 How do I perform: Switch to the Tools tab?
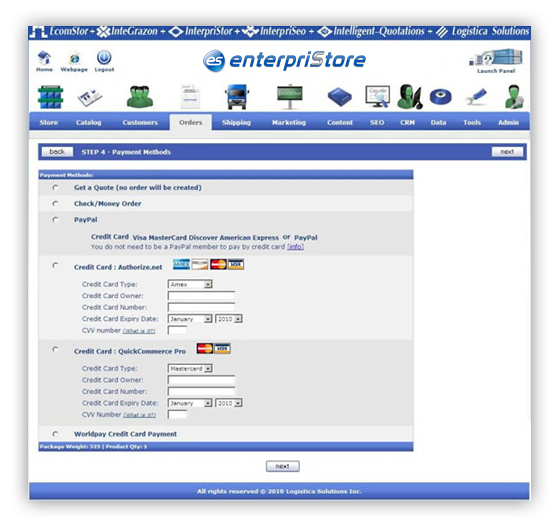[472, 122]
